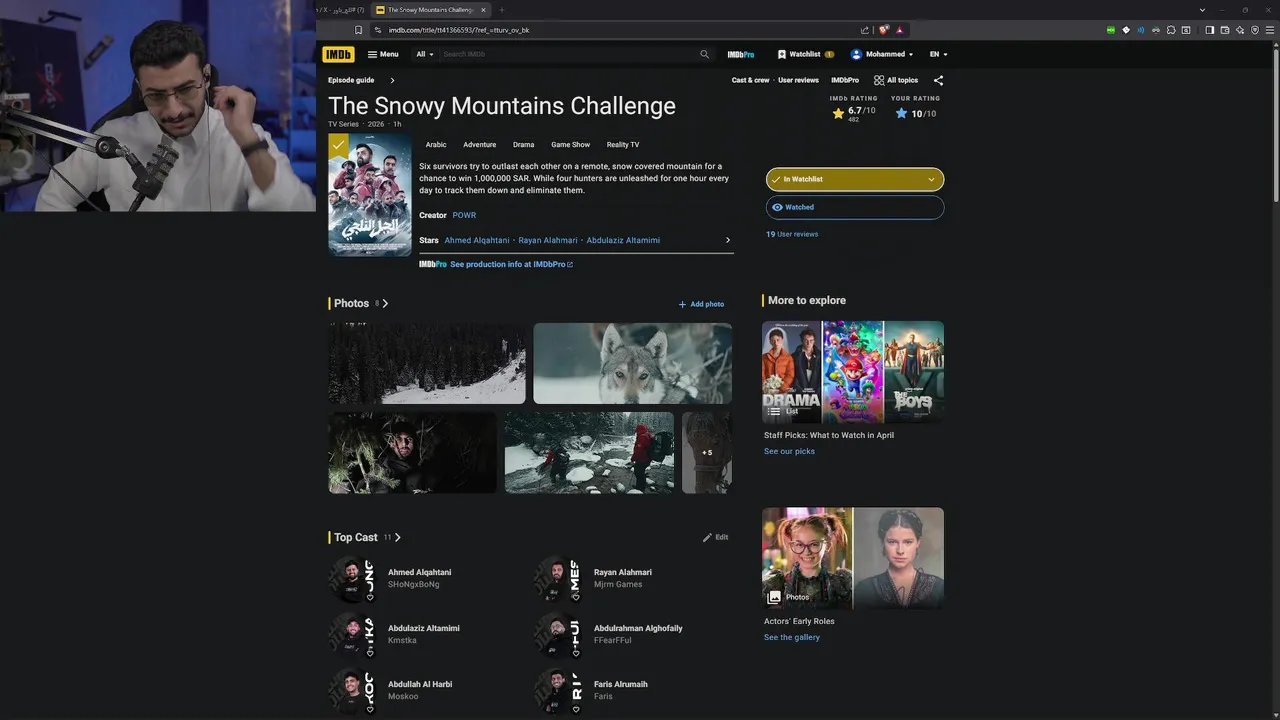The image size is (1280, 720).
Task: Favorite Abdulrahman Alghofaily with heart icon
Action: (576, 653)
